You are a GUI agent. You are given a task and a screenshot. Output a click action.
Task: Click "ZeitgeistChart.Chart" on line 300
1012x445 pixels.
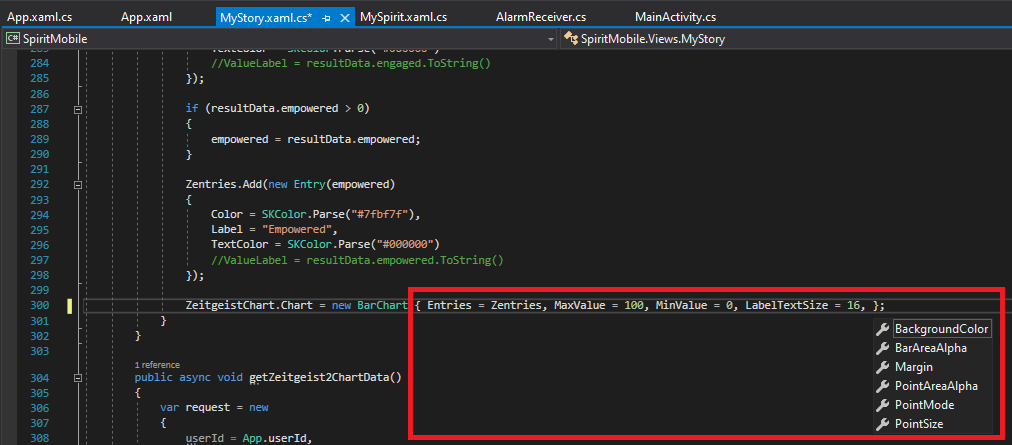pos(250,305)
